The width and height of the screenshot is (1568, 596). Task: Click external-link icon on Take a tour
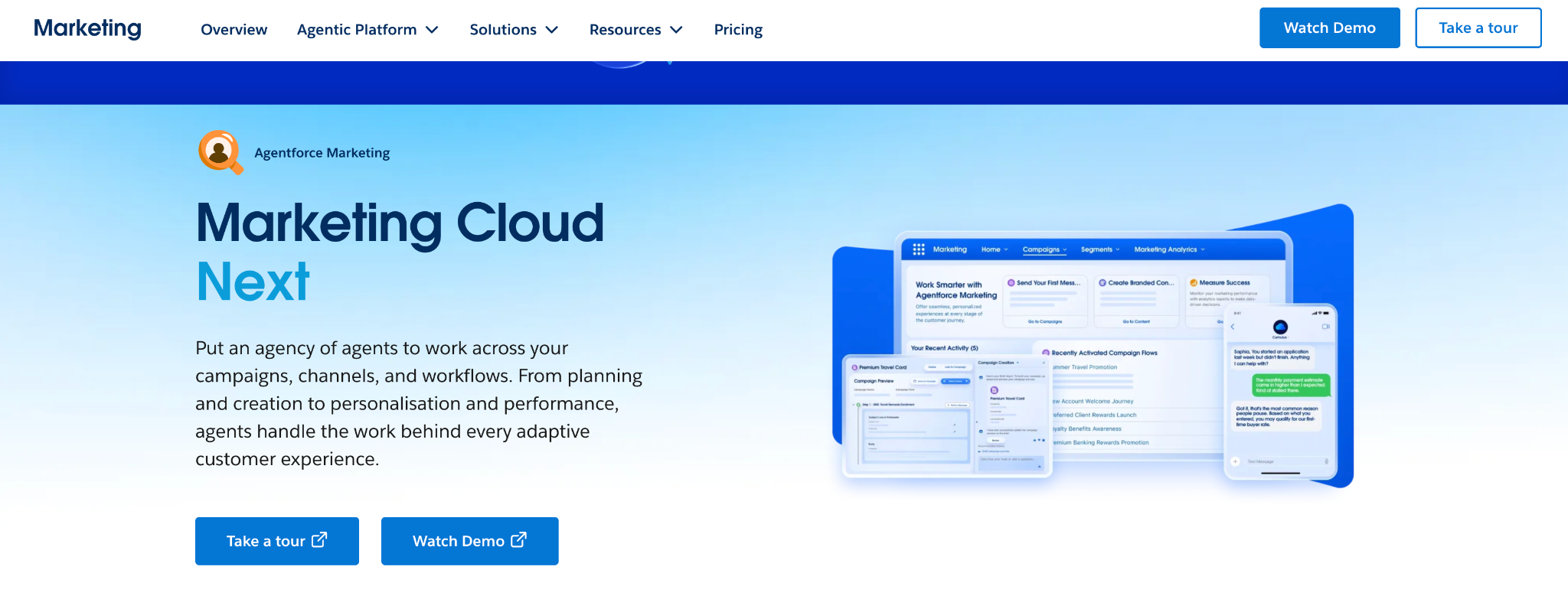click(x=319, y=540)
